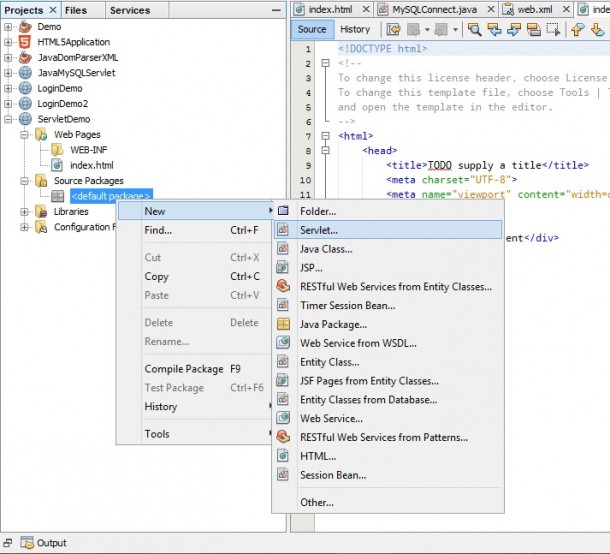This screenshot has height=554, width=610.
Task: Click the HTML5Application project icon
Action: tap(25, 41)
